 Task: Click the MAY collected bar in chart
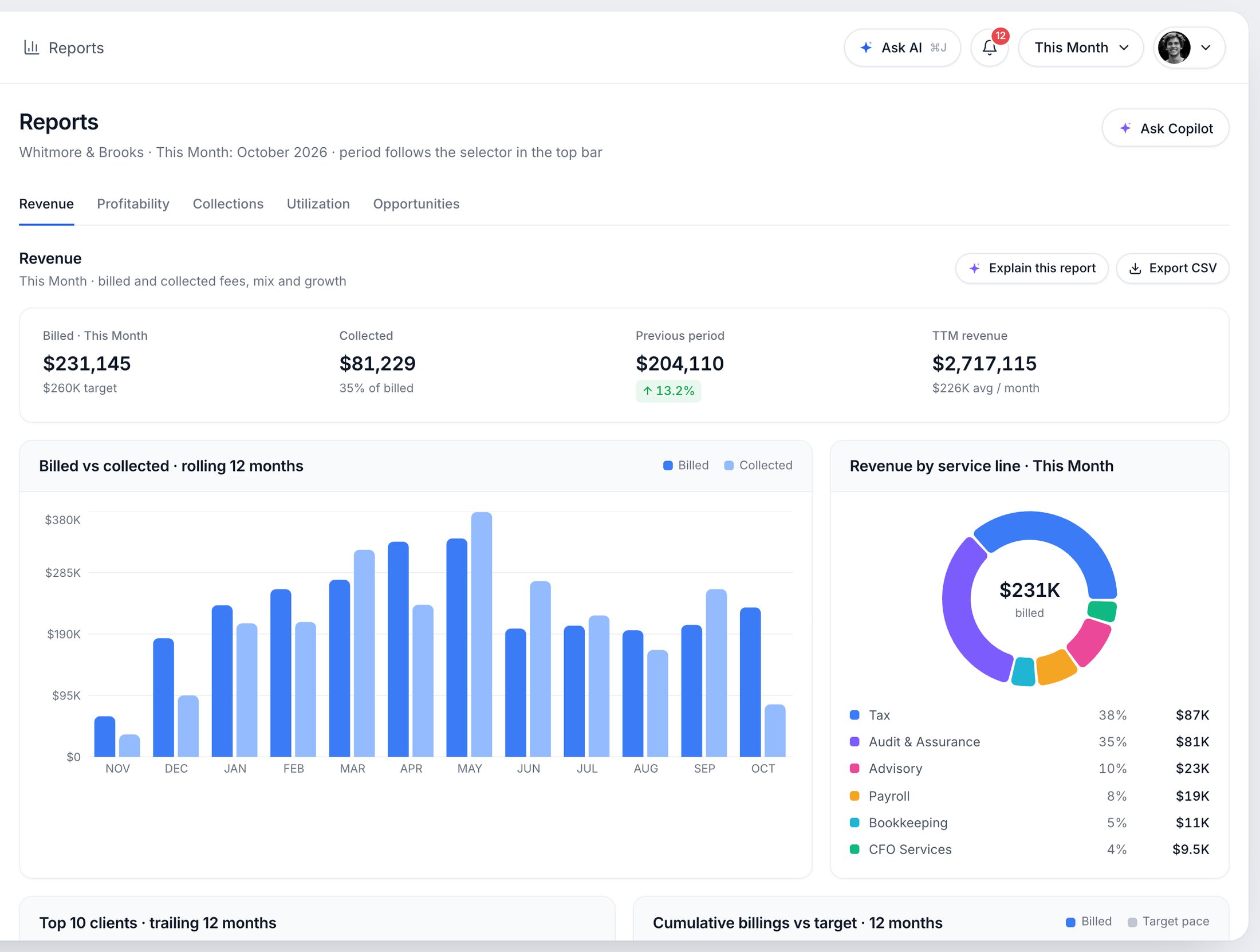(x=481, y=634)
